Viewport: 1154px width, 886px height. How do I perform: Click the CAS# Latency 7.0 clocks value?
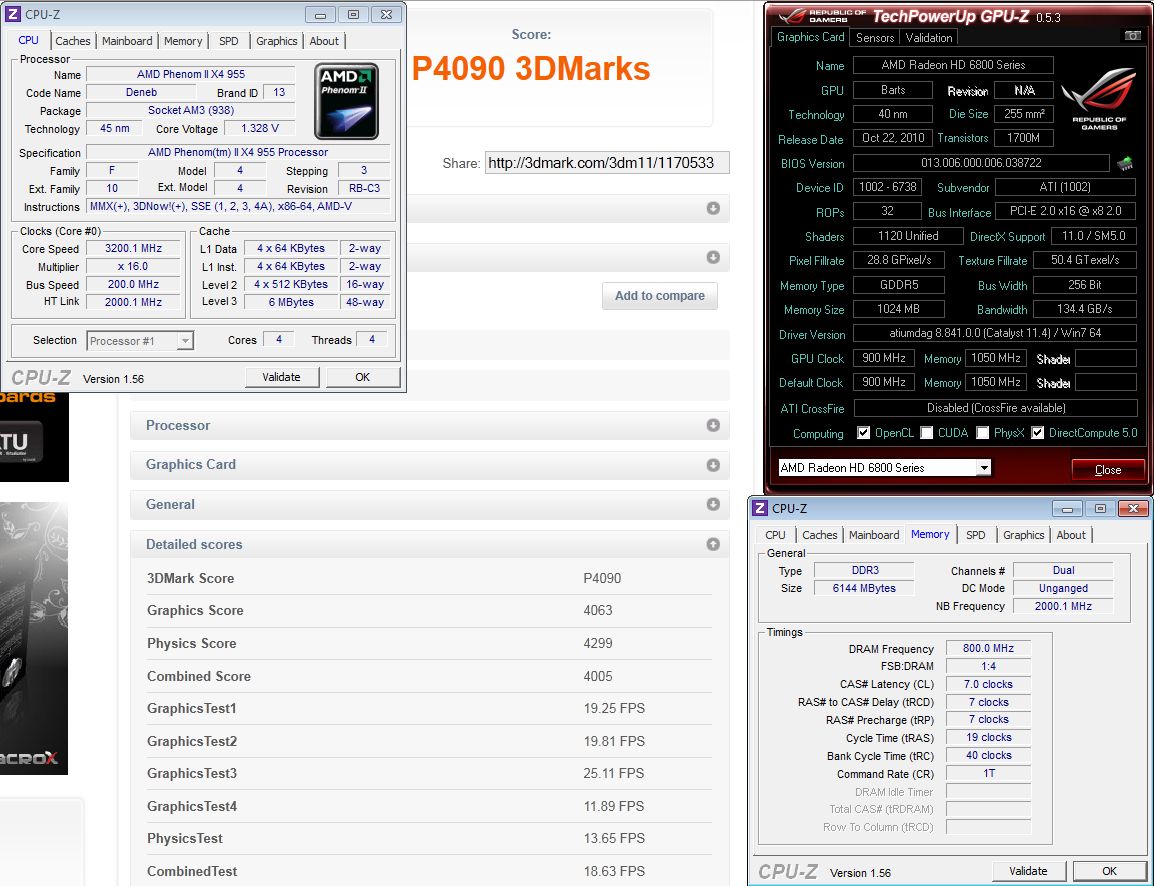click(988, 684)
